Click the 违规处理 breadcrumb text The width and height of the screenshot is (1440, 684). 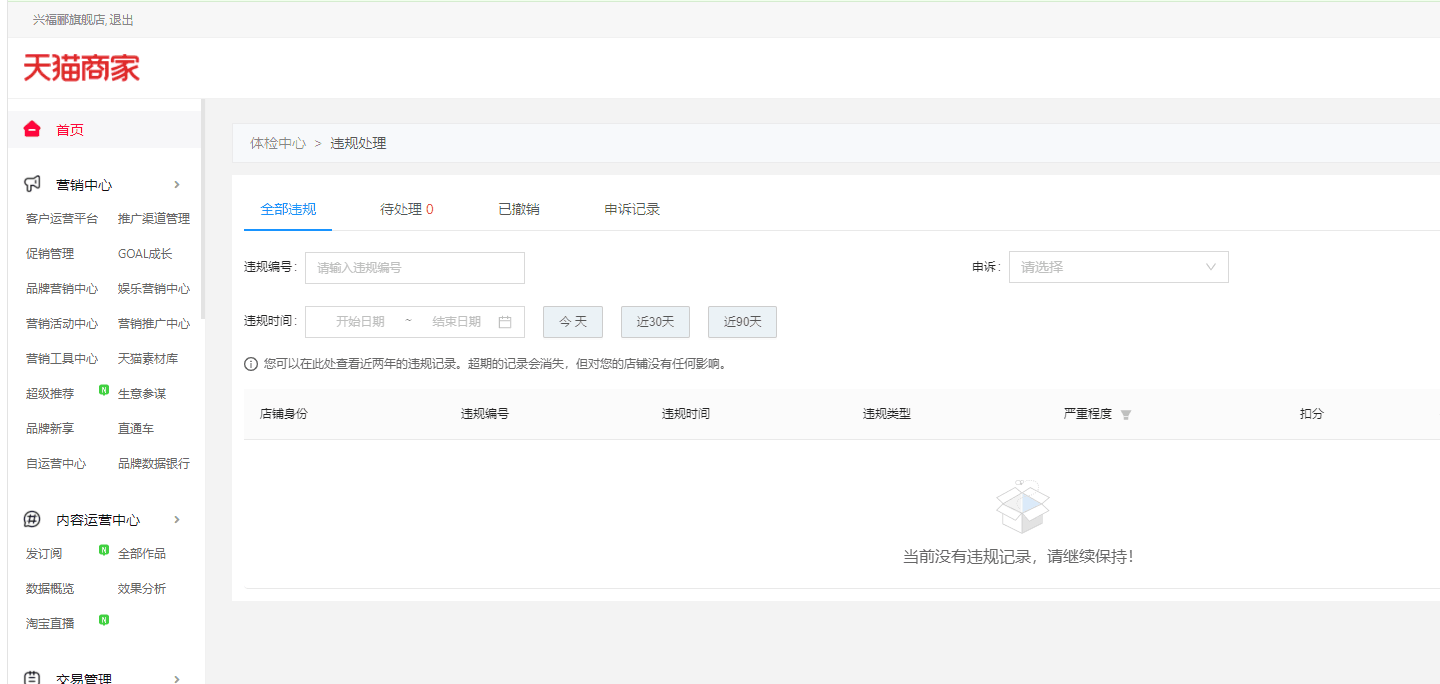coord(358,143)
